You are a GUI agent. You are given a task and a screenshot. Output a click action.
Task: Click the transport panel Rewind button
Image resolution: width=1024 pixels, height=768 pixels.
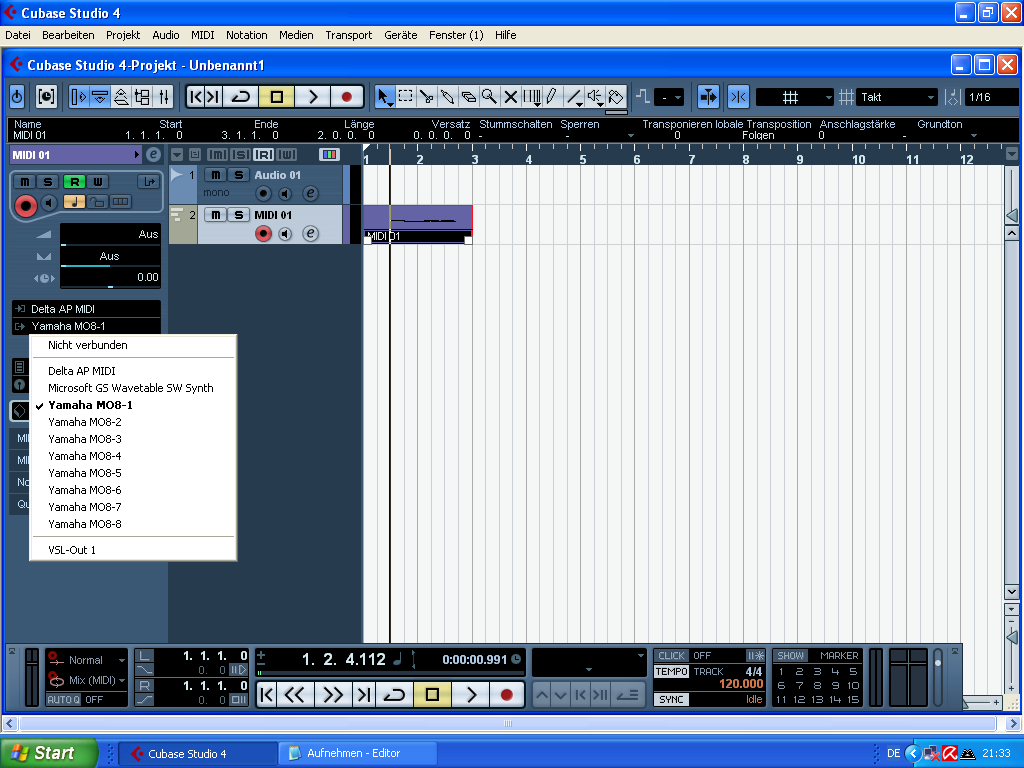pos(295,695)
